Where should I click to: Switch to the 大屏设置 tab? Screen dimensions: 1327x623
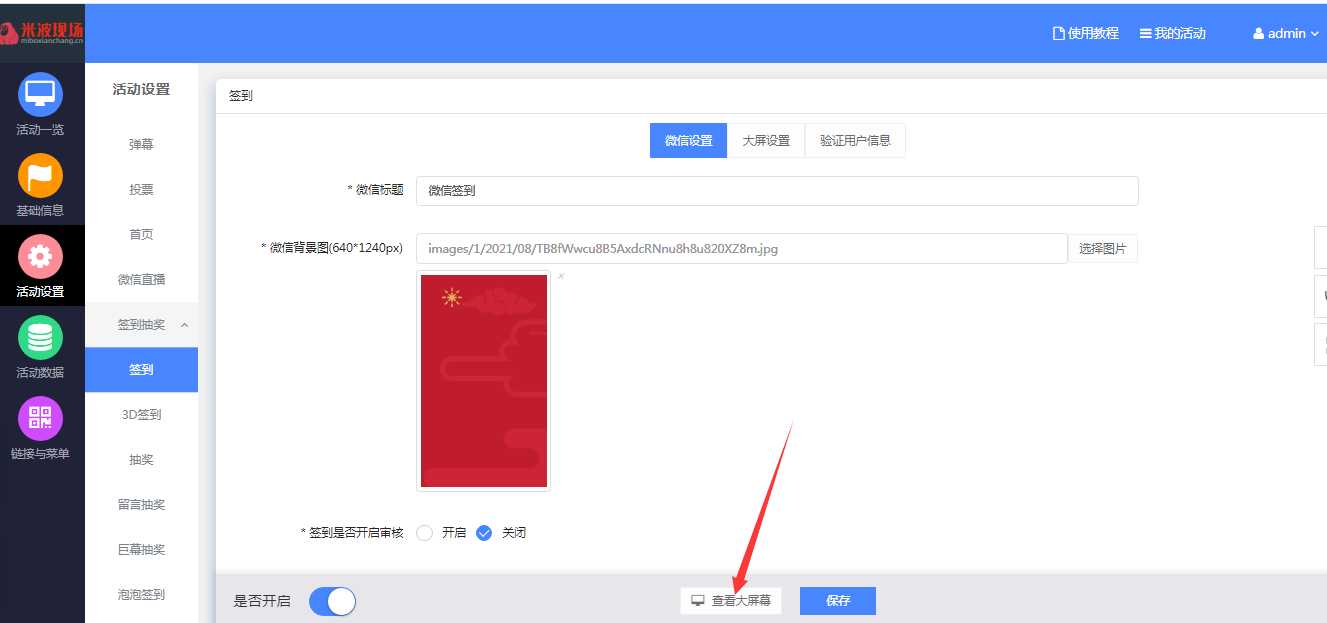[766, 141]
